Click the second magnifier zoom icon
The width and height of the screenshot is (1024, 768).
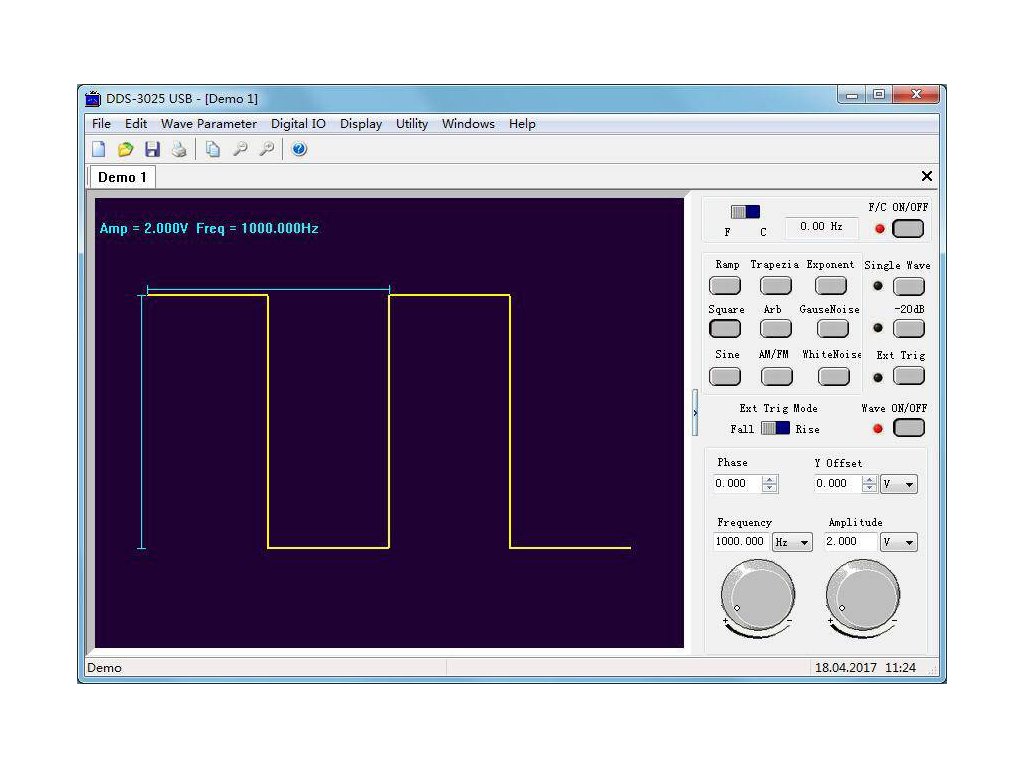[266, 150]
